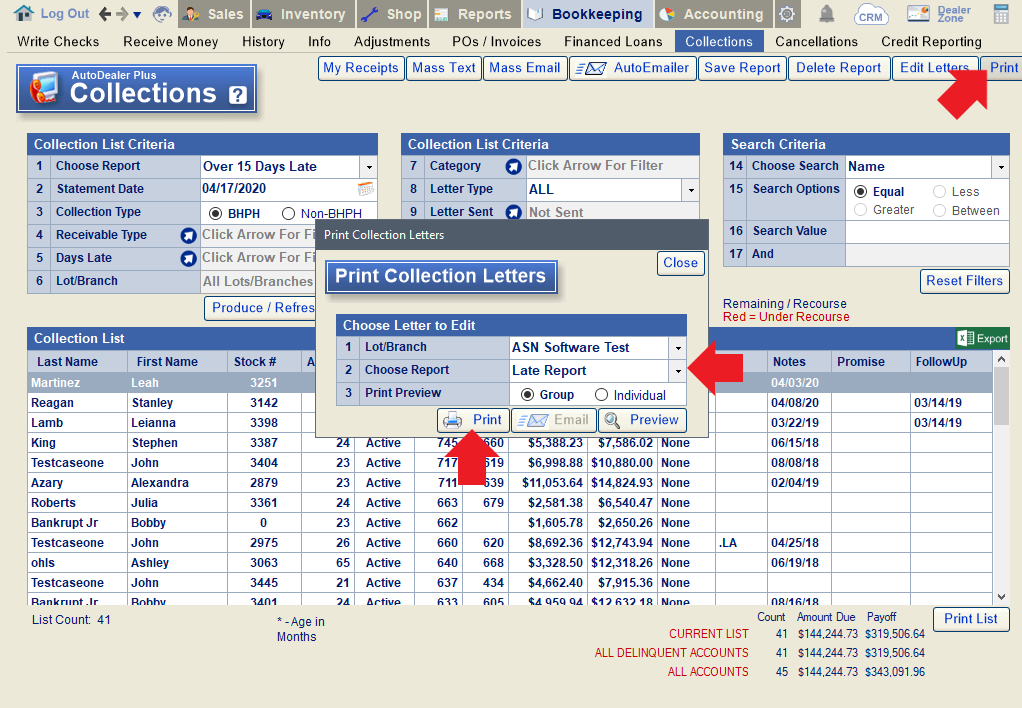The width and height of the screenshot is (1022, 708).
Task: Click the Preview magnifier button
Action: tap(643, 420)
